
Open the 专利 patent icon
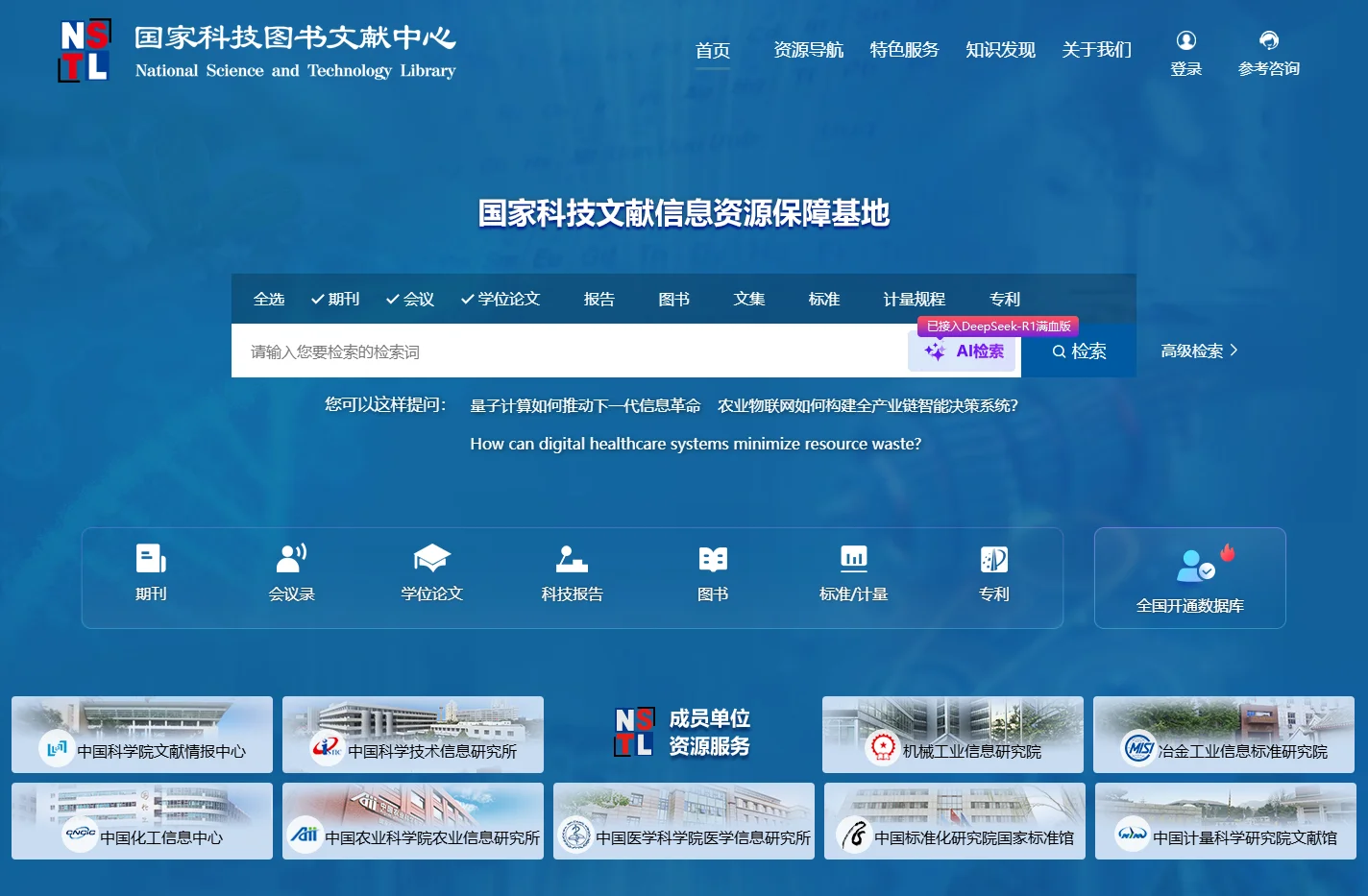(x=993, y=559)
